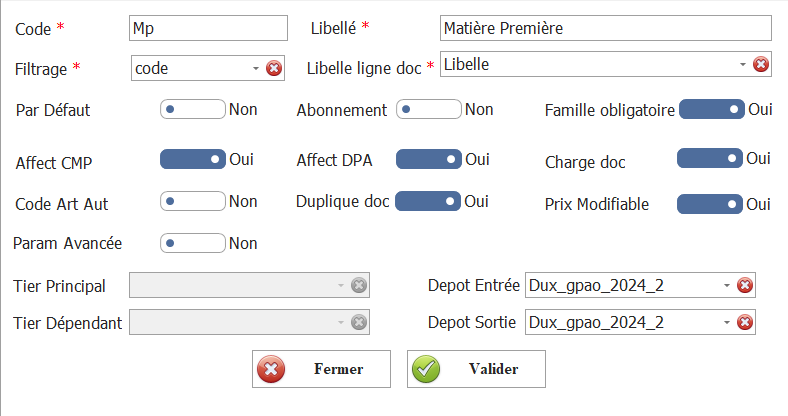788x416 pixels.
Task: Enable the Abonnement switch
Action: pos(429,109)
